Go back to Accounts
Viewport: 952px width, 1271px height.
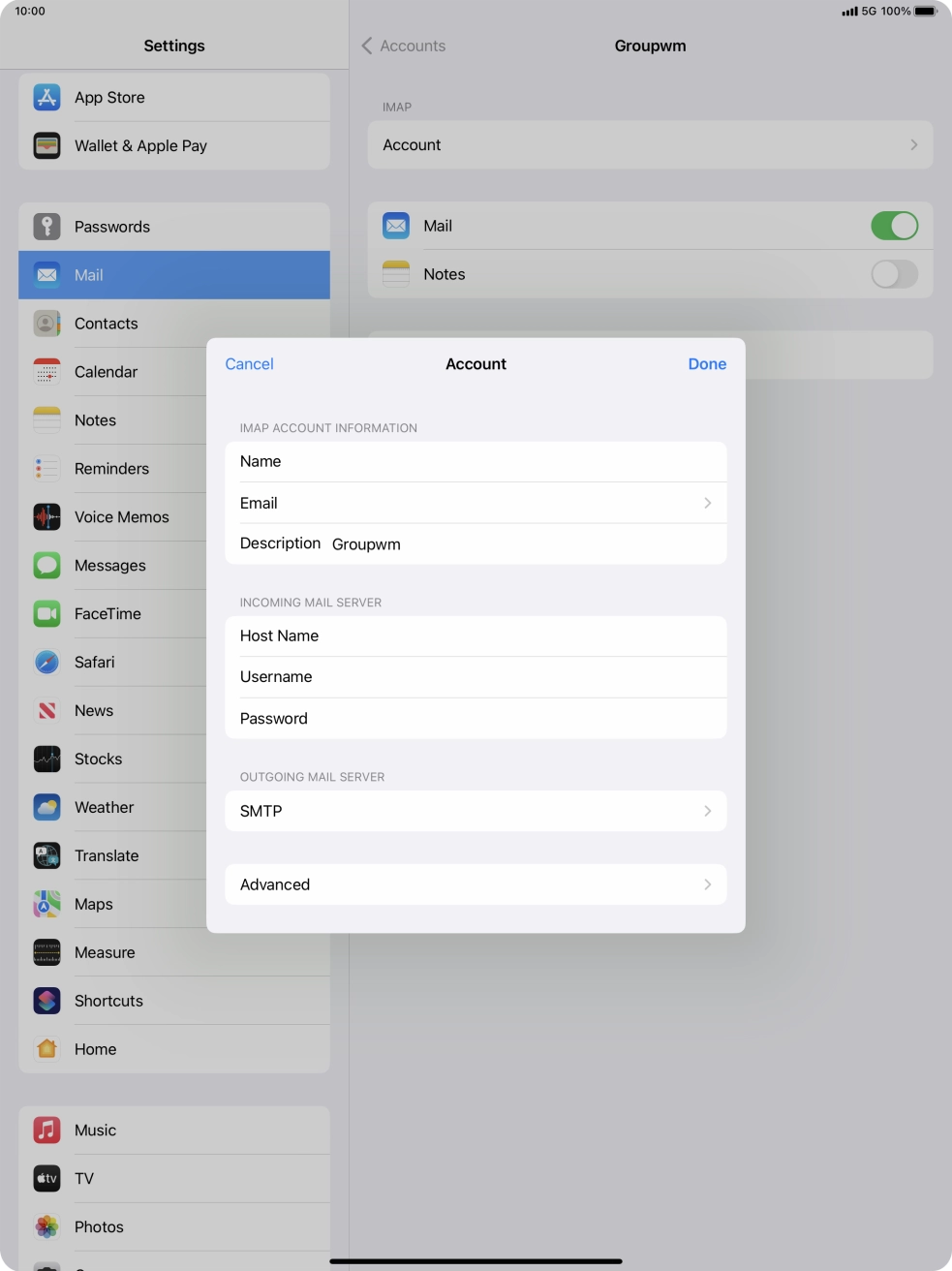coord(404,46)
